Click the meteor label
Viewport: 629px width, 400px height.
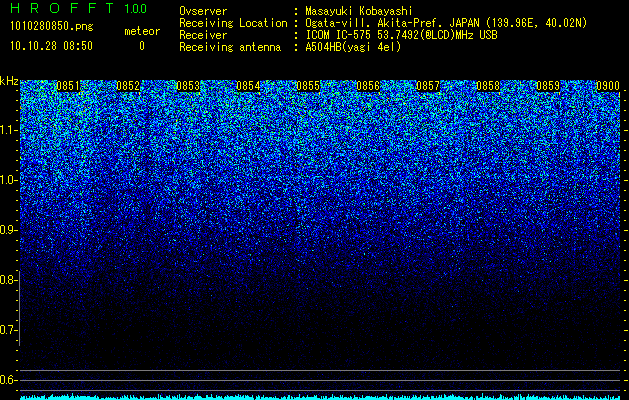(142, 31)
